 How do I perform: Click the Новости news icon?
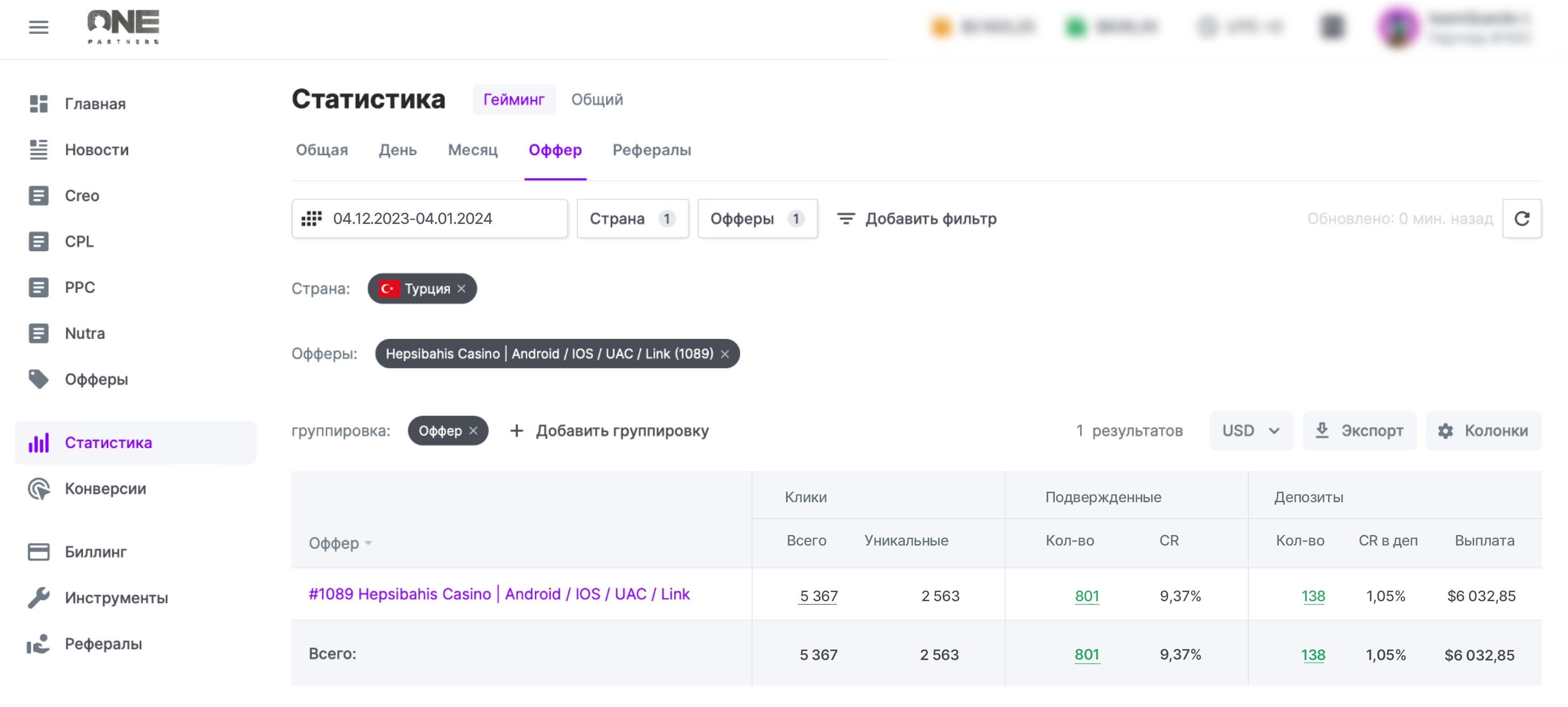click(38, 149)
